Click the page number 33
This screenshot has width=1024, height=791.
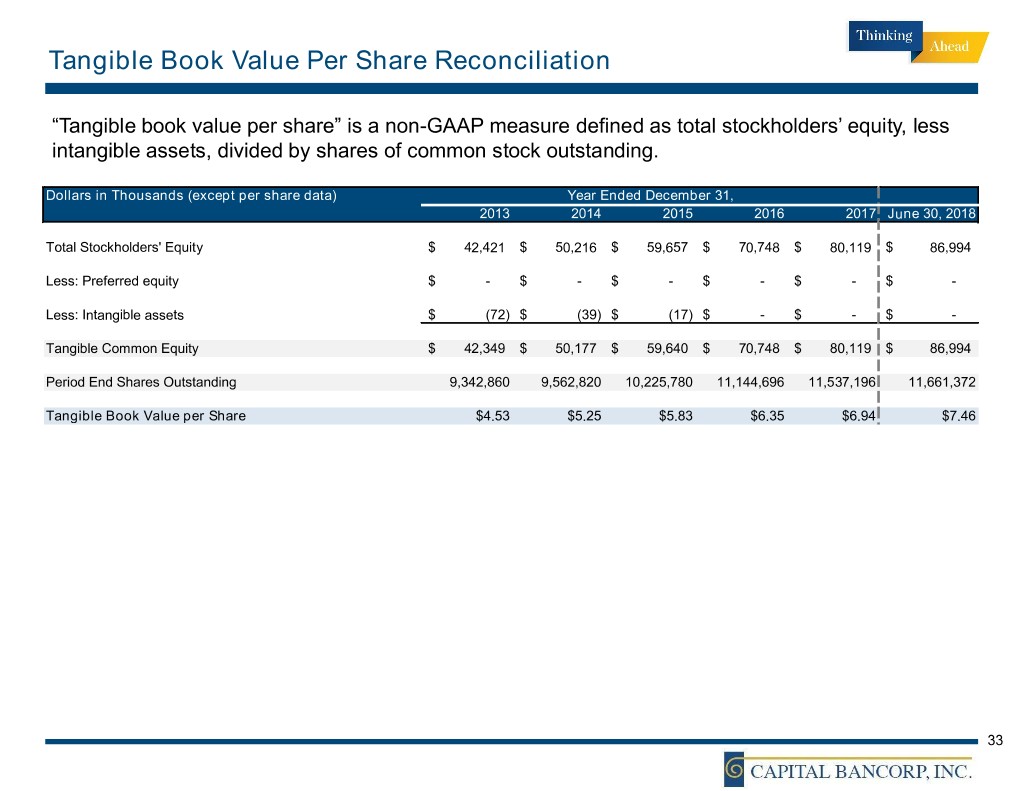(x=994, y=741)
